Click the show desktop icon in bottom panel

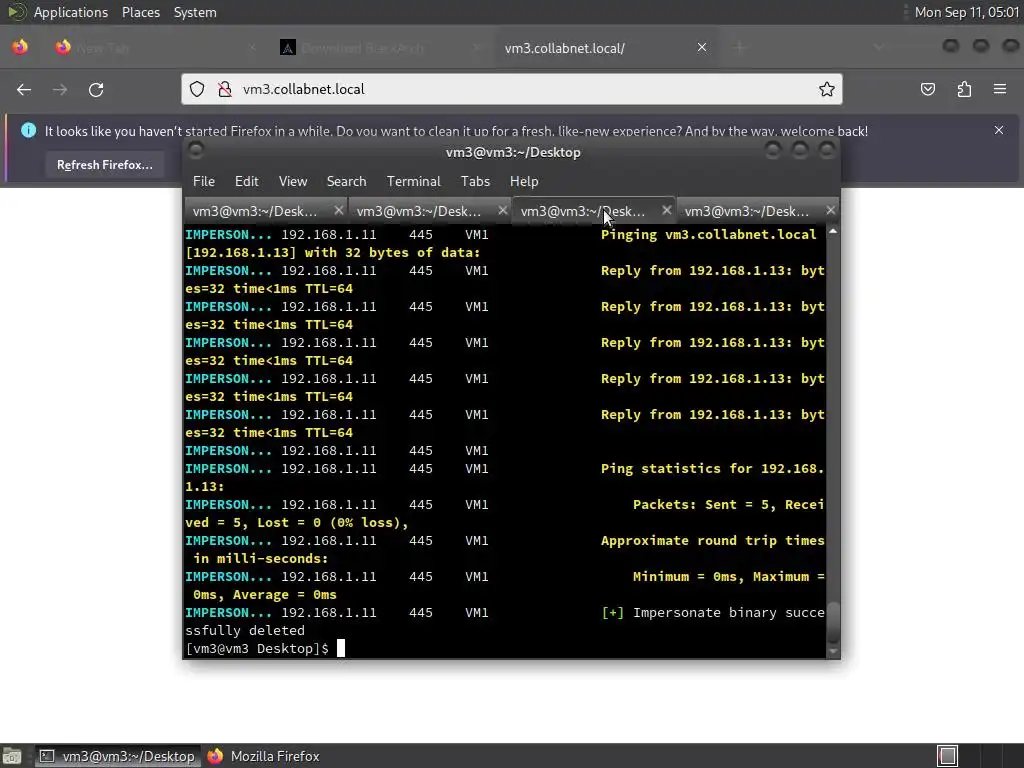[x=12, y=756]
